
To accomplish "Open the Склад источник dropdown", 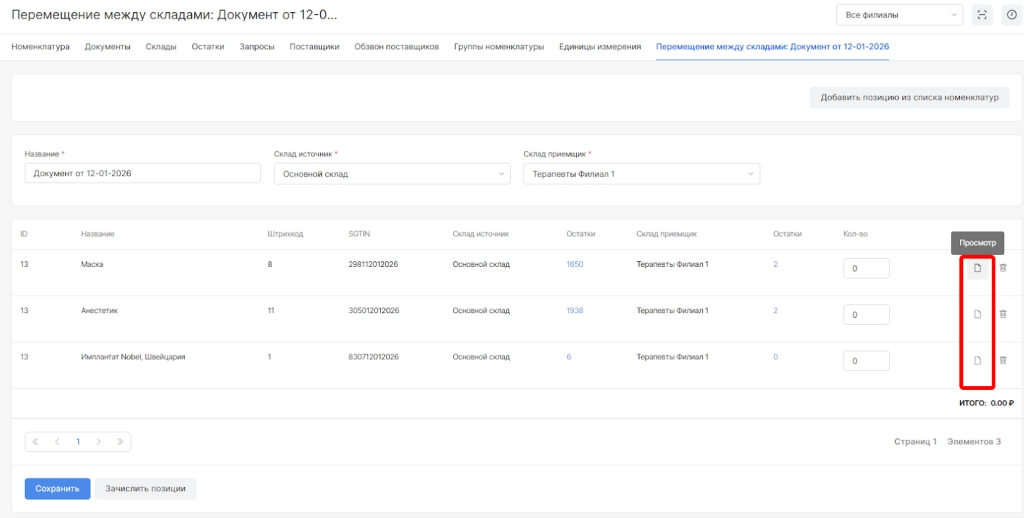I will (x=391, y=174).
